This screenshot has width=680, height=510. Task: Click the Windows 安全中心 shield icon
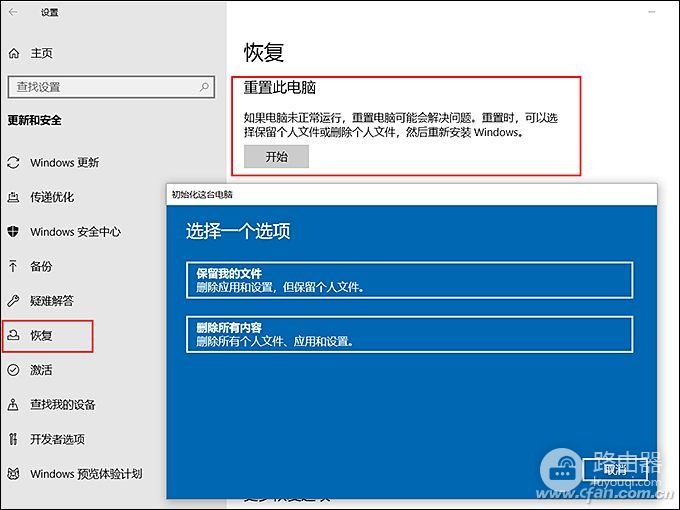tap(13, 231)
